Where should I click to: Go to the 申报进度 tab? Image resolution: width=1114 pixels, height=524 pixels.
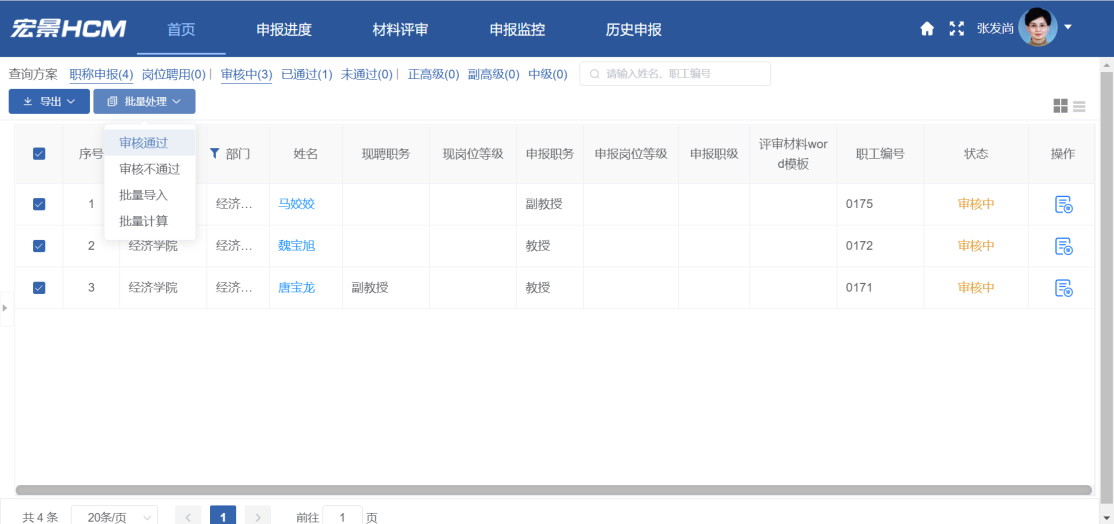point(284,29)
